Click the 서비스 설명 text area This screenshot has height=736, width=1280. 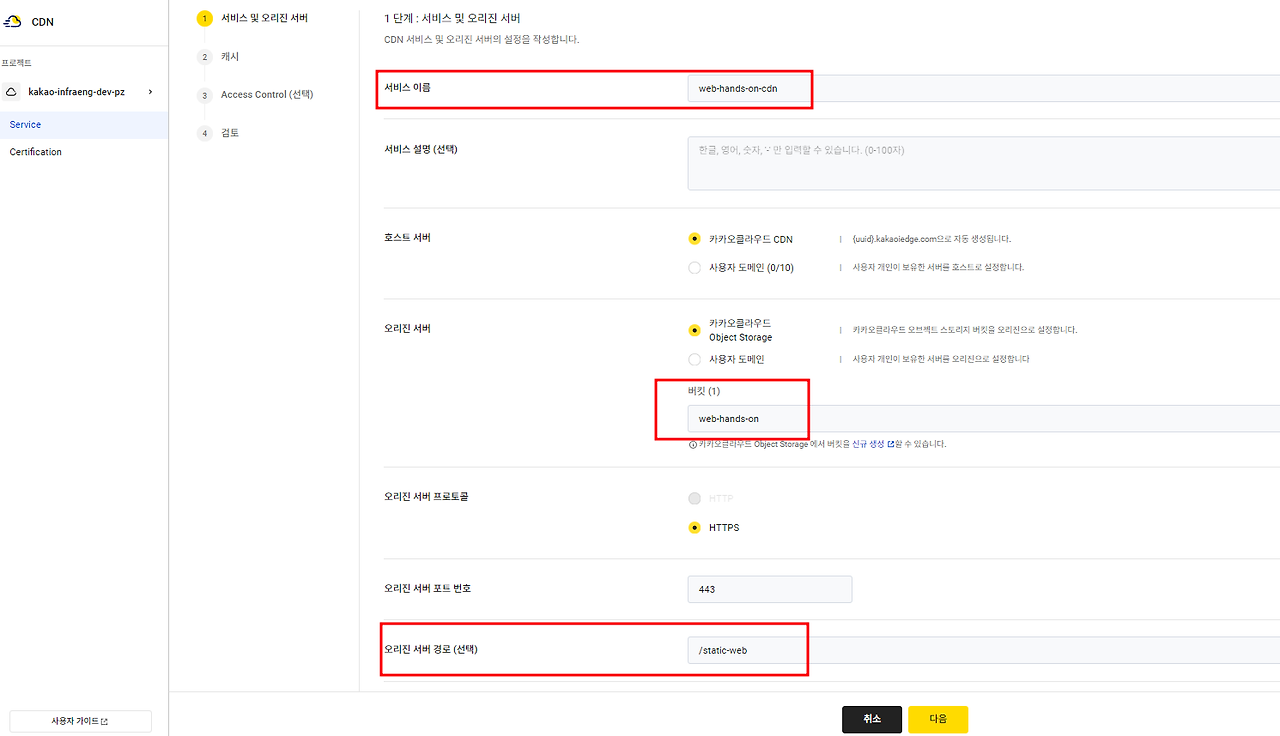click(x=983, y=163)
